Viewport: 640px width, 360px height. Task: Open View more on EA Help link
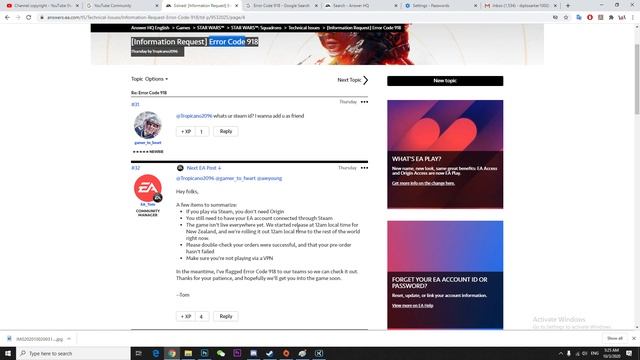[412, 305]
